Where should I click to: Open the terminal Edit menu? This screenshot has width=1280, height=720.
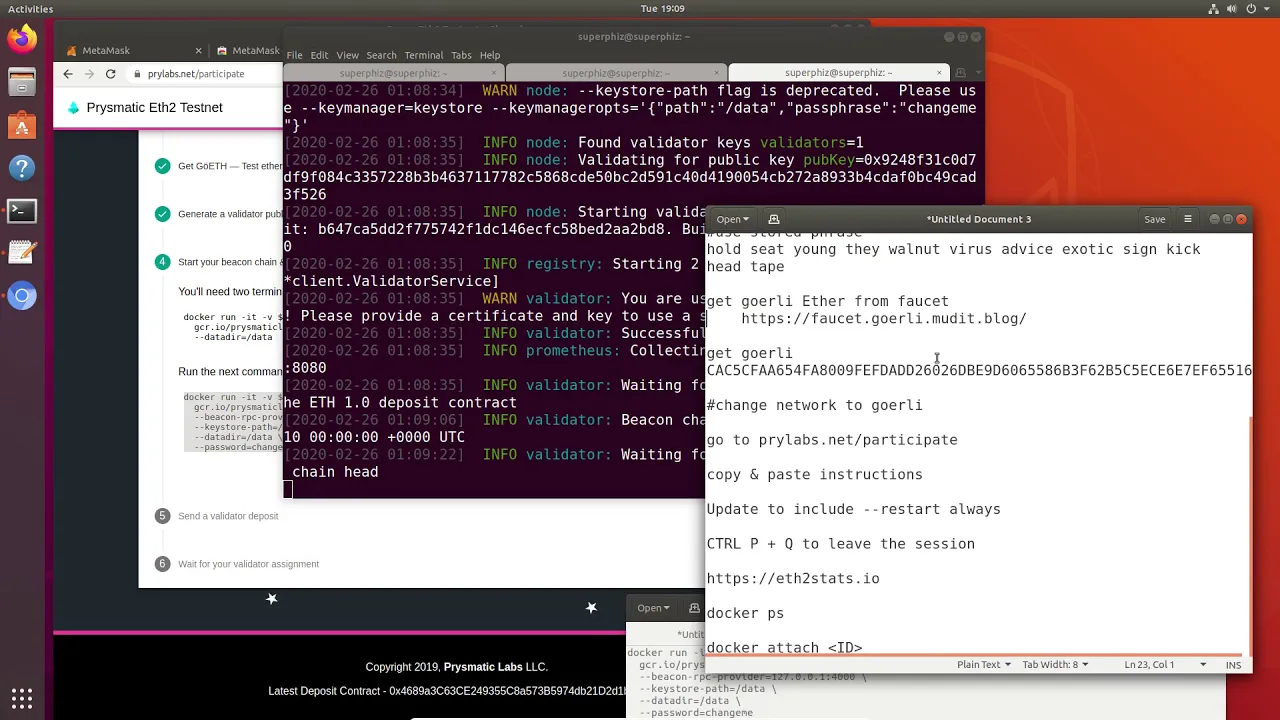tap(319, 55)
